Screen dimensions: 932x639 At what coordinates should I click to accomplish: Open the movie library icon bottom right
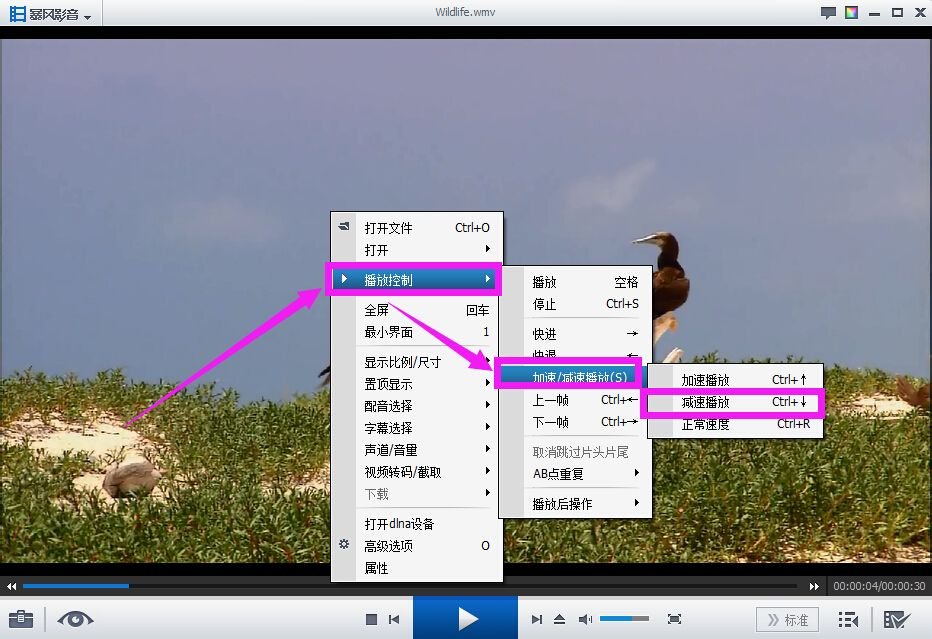click(898, 618)
